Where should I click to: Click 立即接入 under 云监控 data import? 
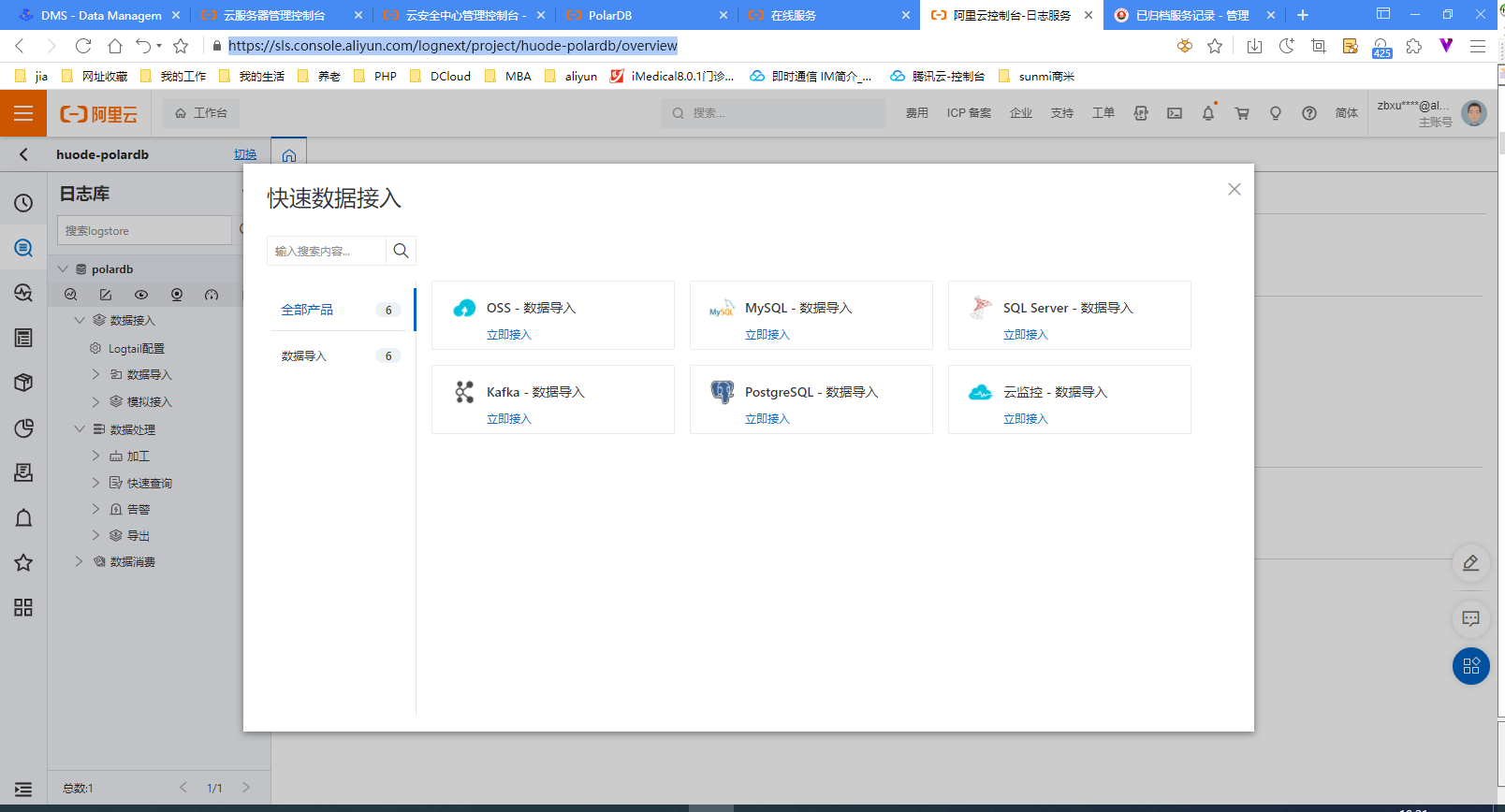(1026, 419)
